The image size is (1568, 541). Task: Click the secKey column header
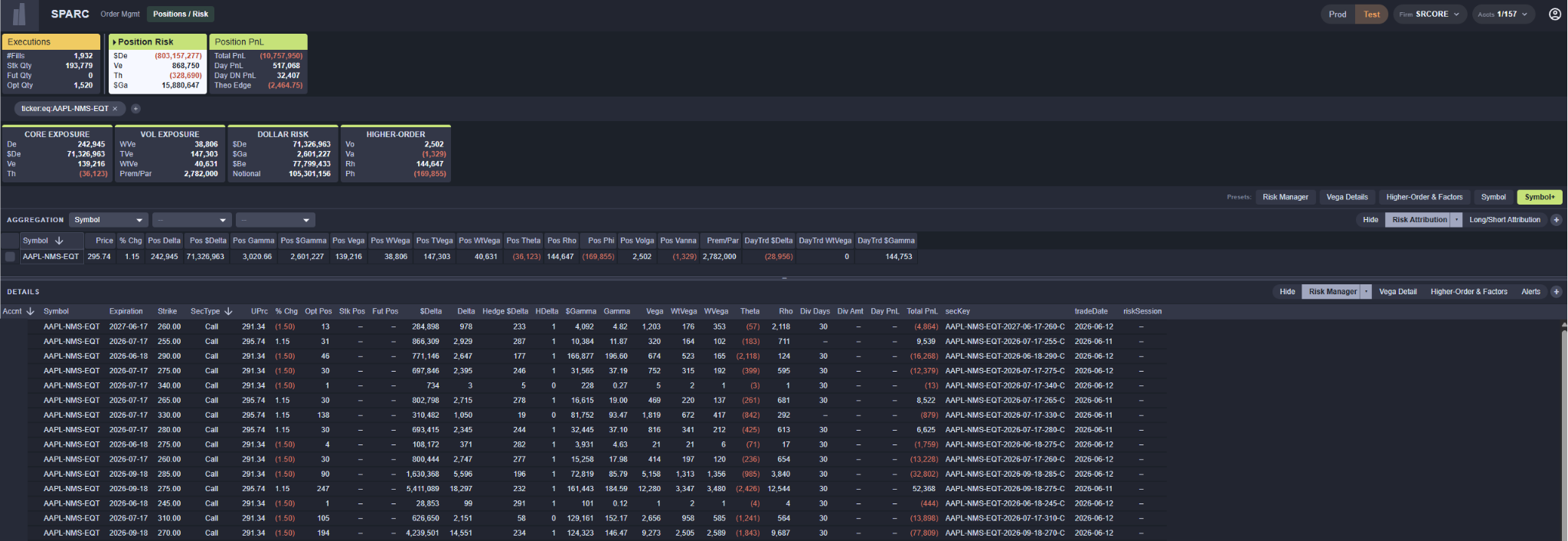point(957,311)
